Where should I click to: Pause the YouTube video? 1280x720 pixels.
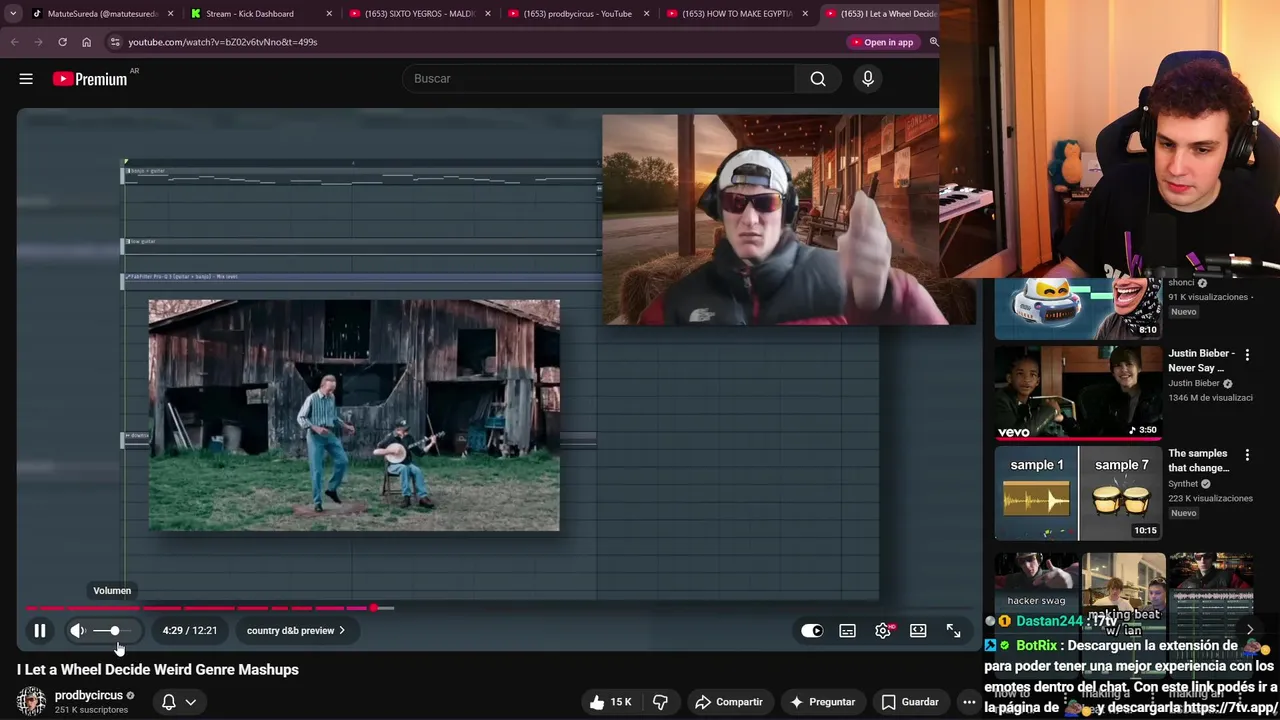40,631
